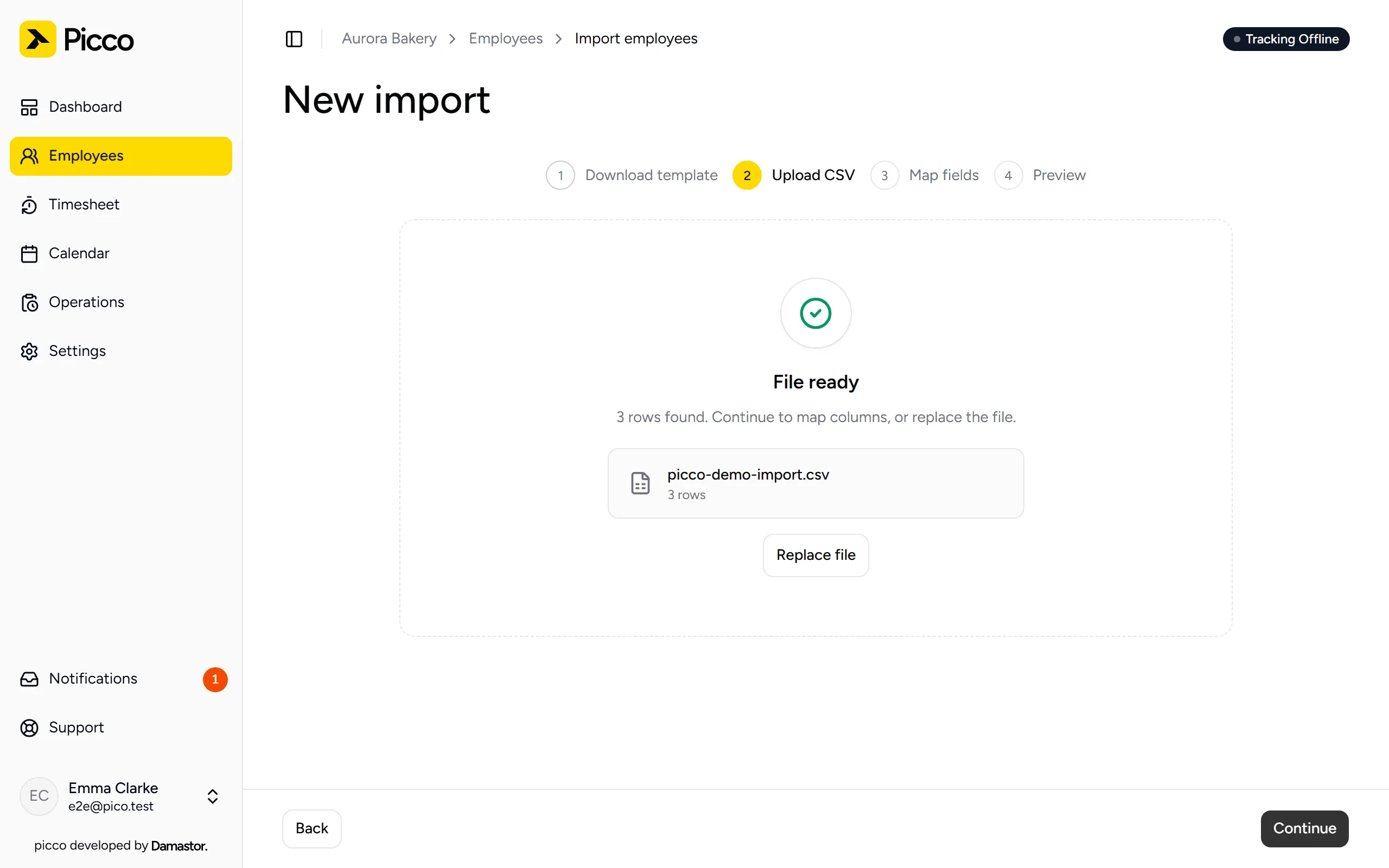This screenshot has height=868, width=1389.
Task: Open Aurora Bakery breadcrumb link
Action: (389, 39)
